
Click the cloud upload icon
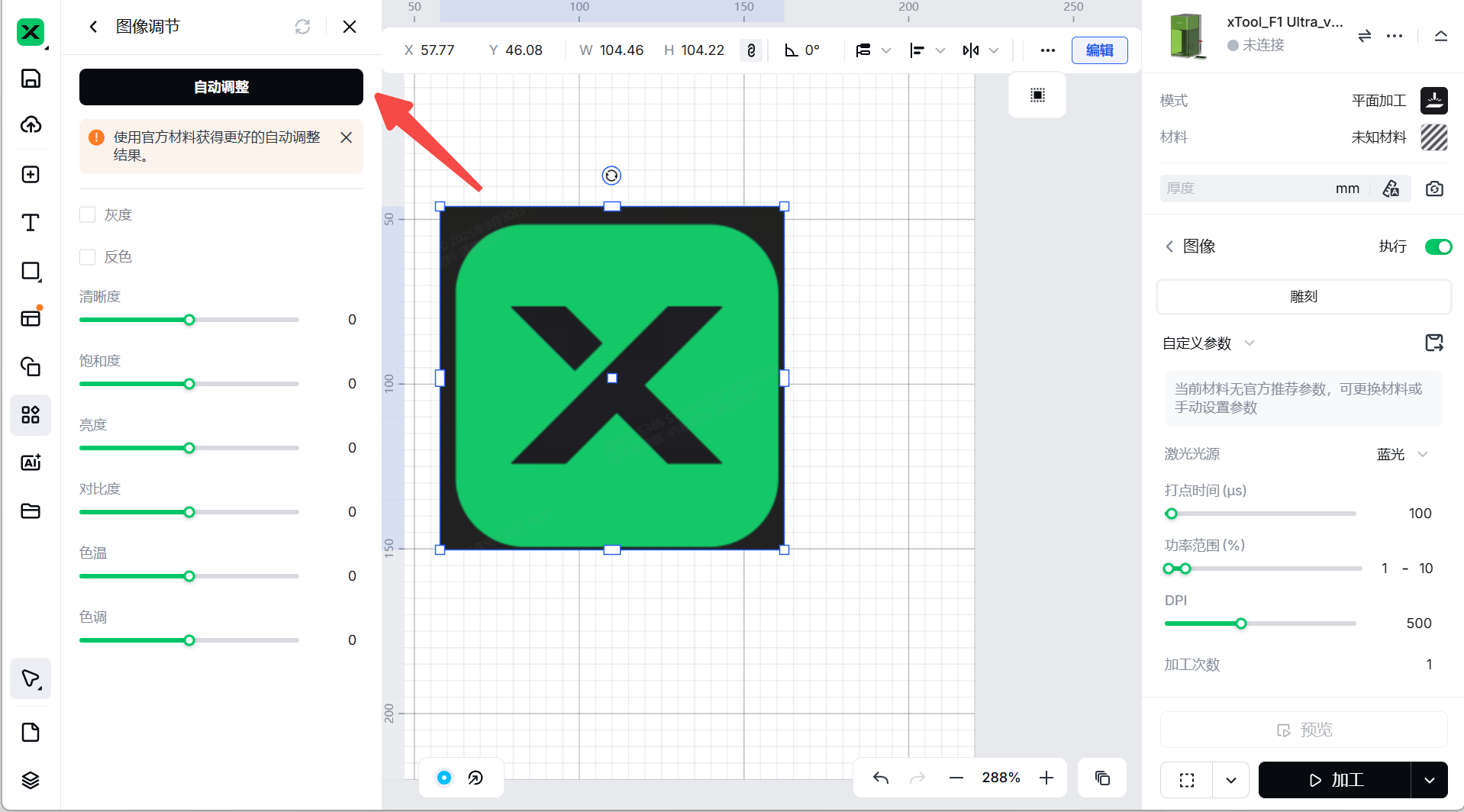31,124
